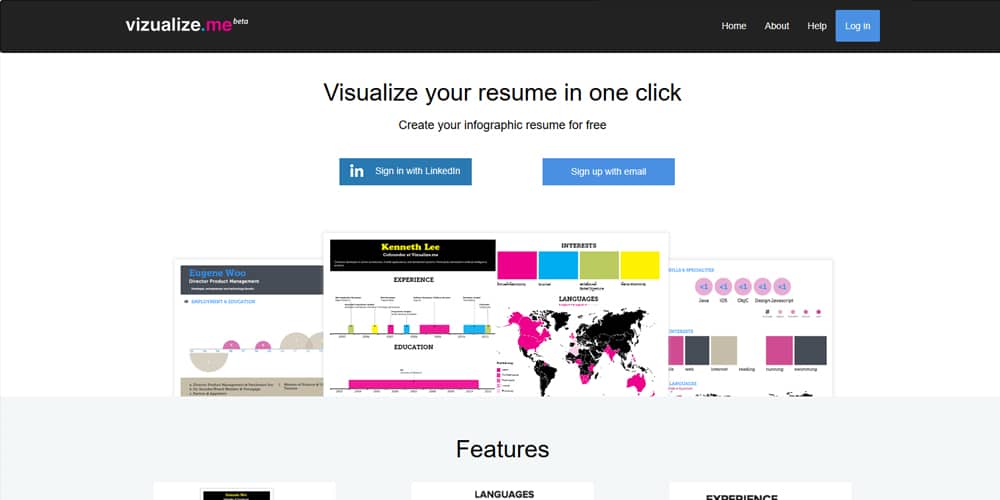Click 'Create your infographic resume for free' text
This screenshot has height=500, width=1000.
(x=502, y=125)
